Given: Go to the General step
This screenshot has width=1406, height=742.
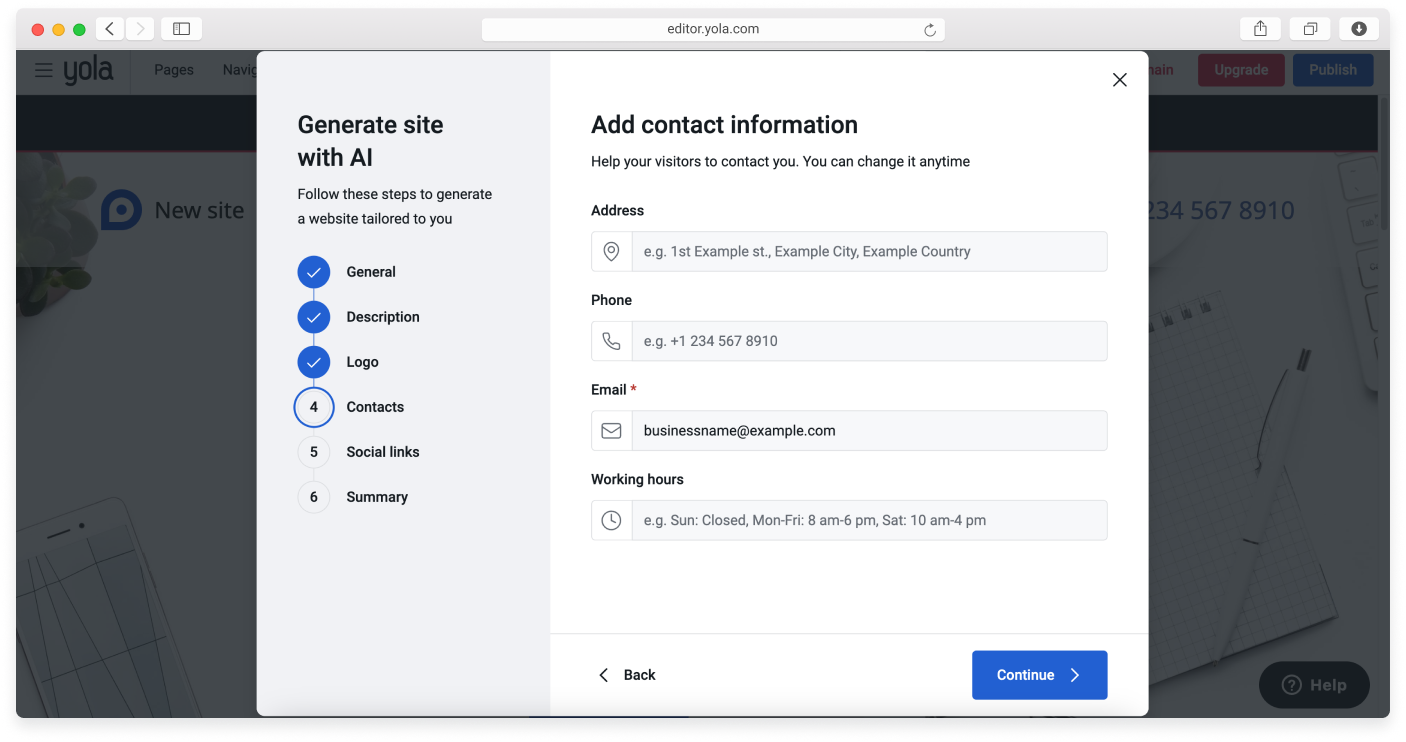Looking at the screenshot, I should (370, 272).
